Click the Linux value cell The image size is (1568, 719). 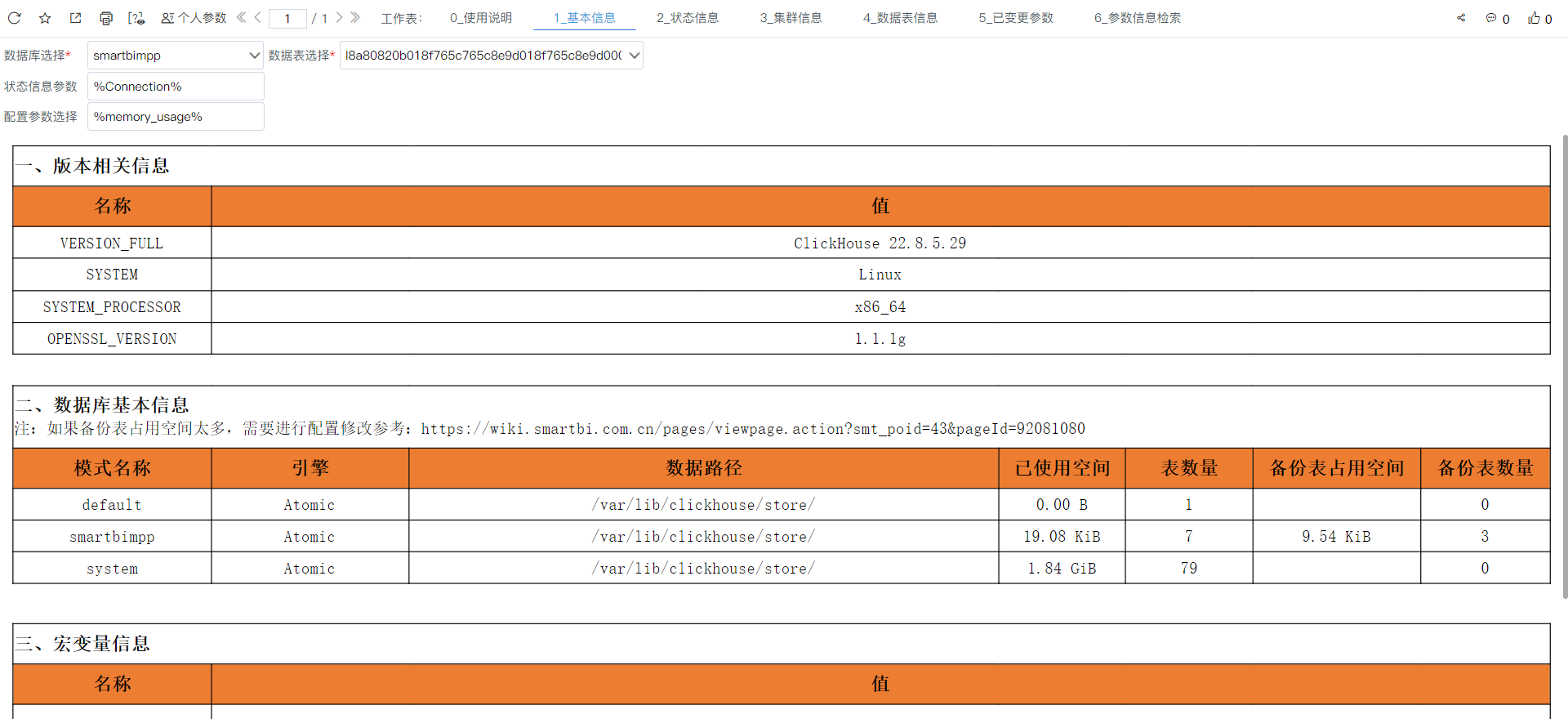(880, 275)
